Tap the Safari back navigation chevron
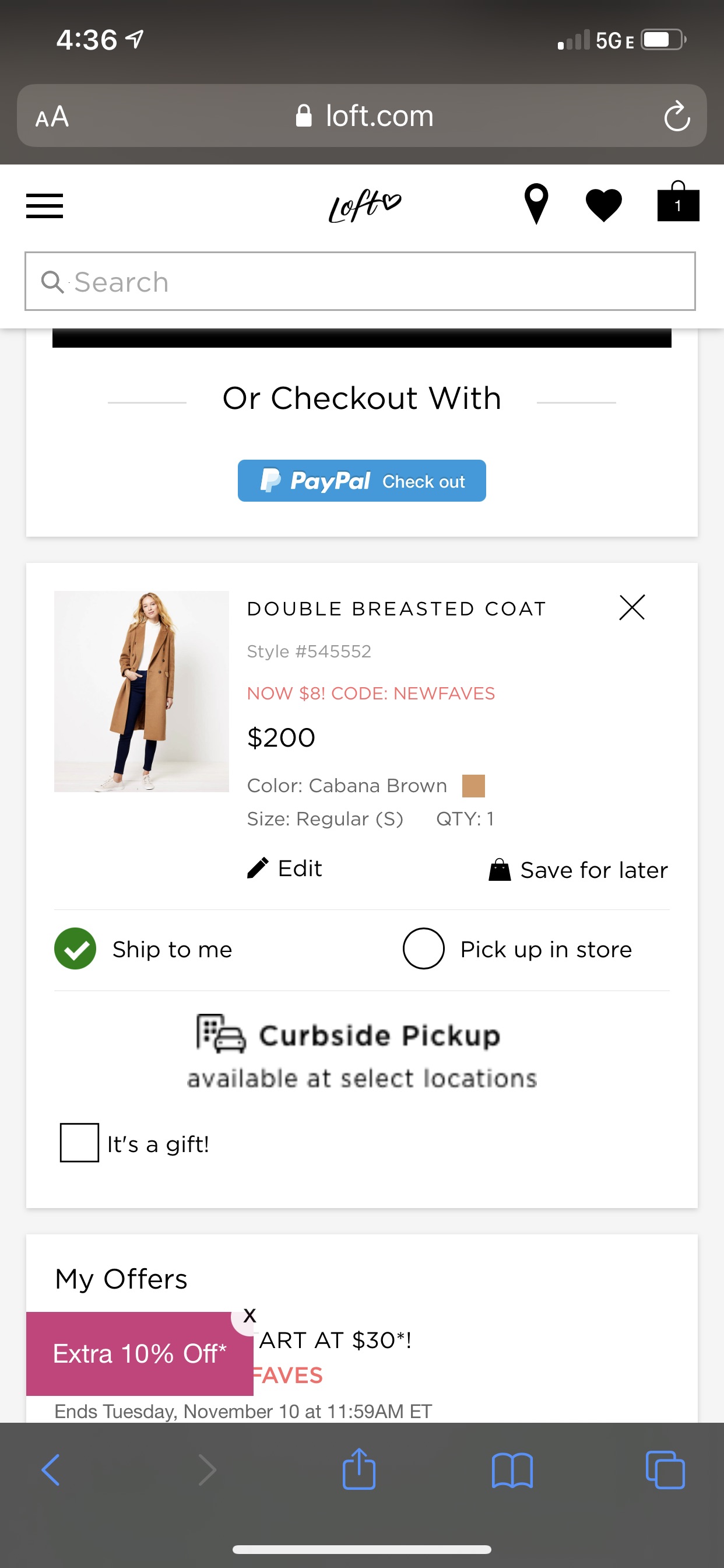The width and height of the screenshot is (724, 1568). [x=51, y=1471]
